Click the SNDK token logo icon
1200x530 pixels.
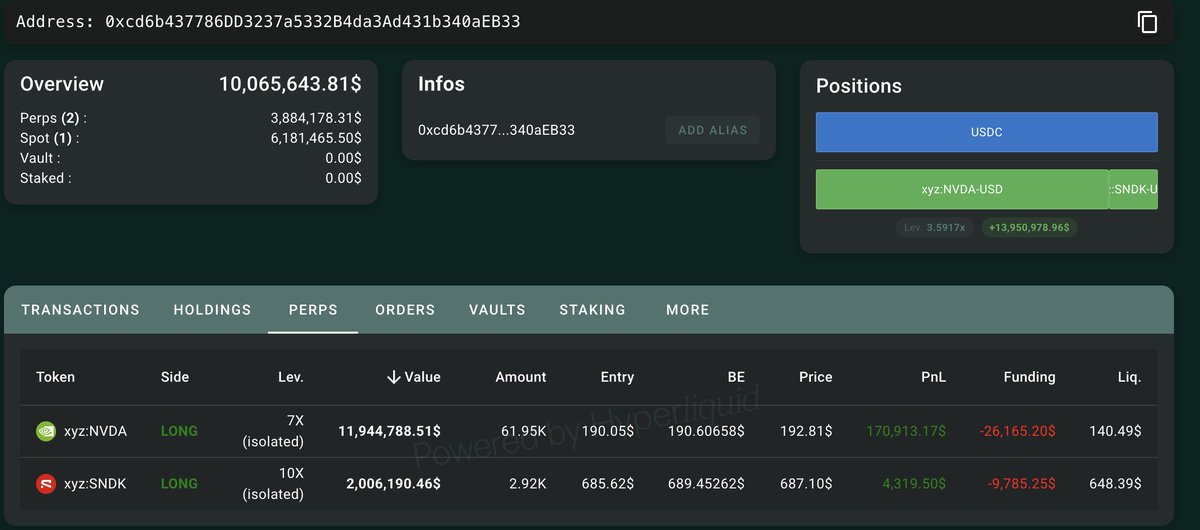[46, 484]
